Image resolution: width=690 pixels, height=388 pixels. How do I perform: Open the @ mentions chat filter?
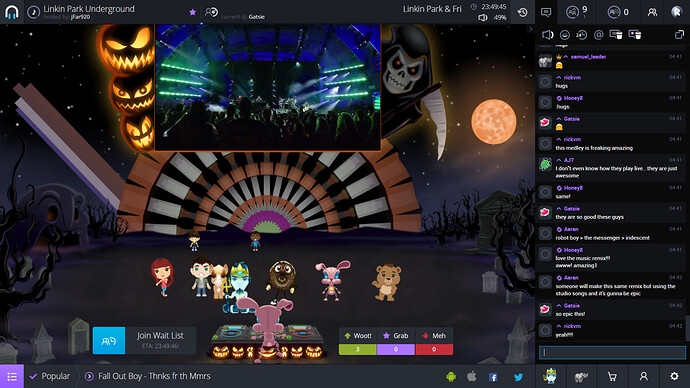click(598, 34)
